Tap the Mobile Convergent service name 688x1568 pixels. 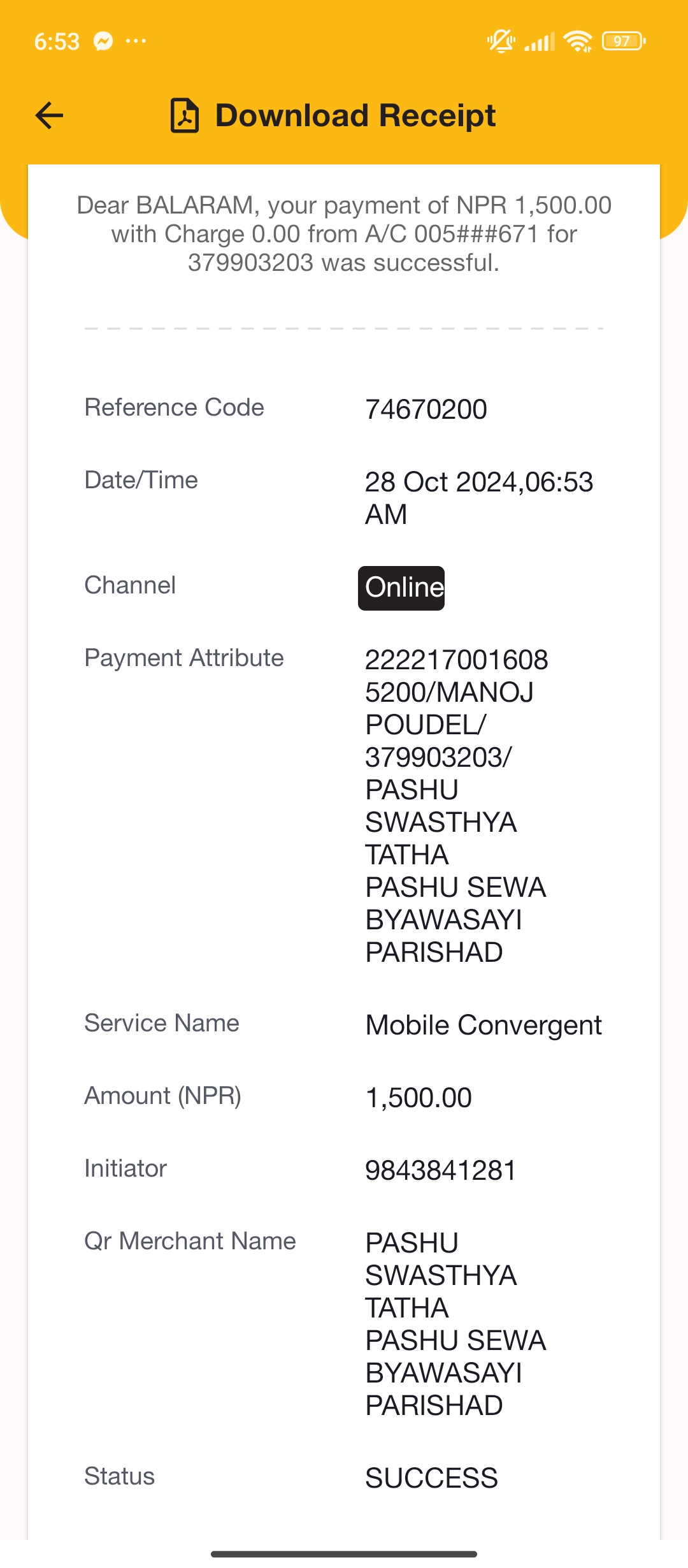click(x=484, y=1025)
